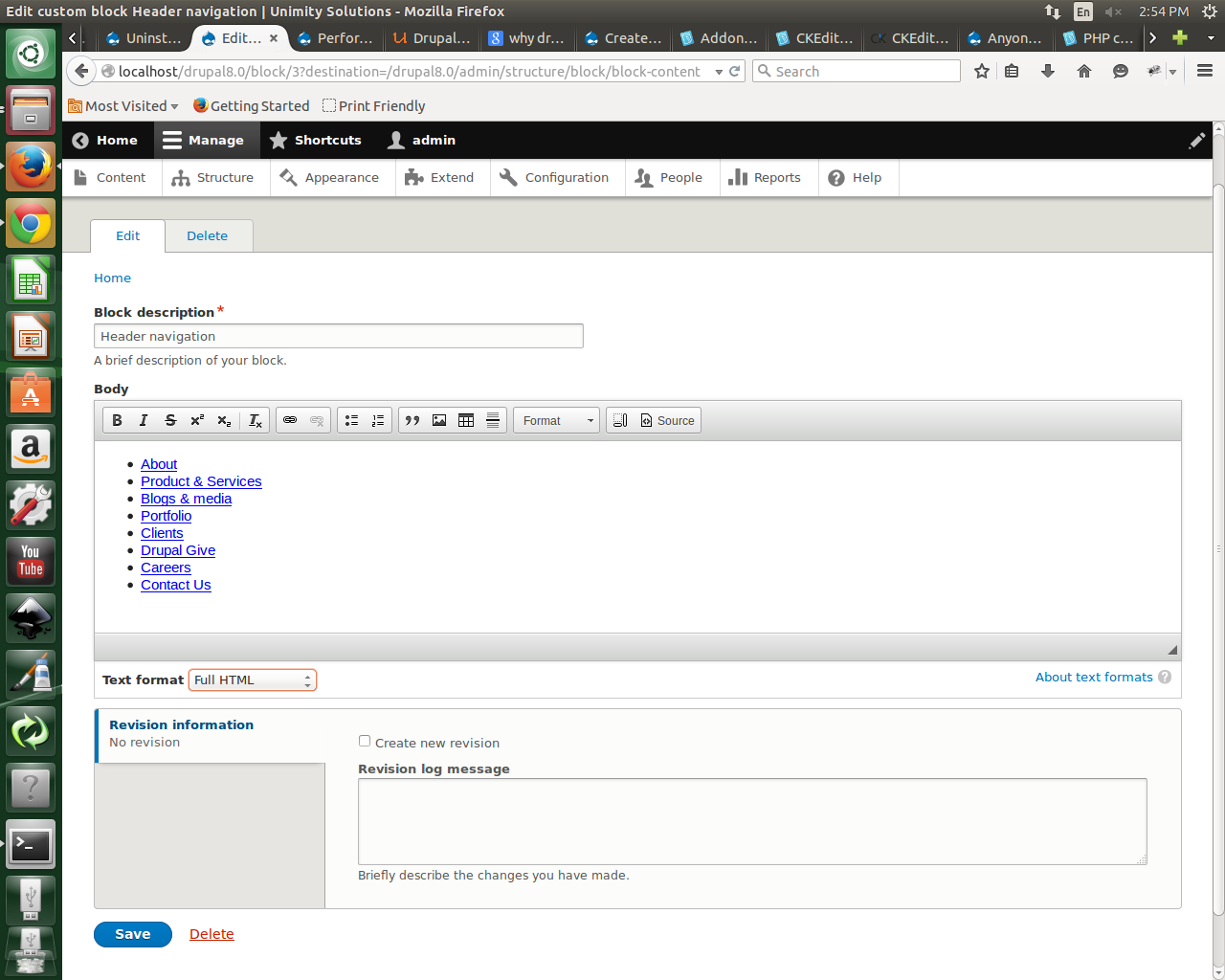Viewport: 1225px width, 980px height.
Task: Open the Format paragraph dropdown
Action: (556, 420)
